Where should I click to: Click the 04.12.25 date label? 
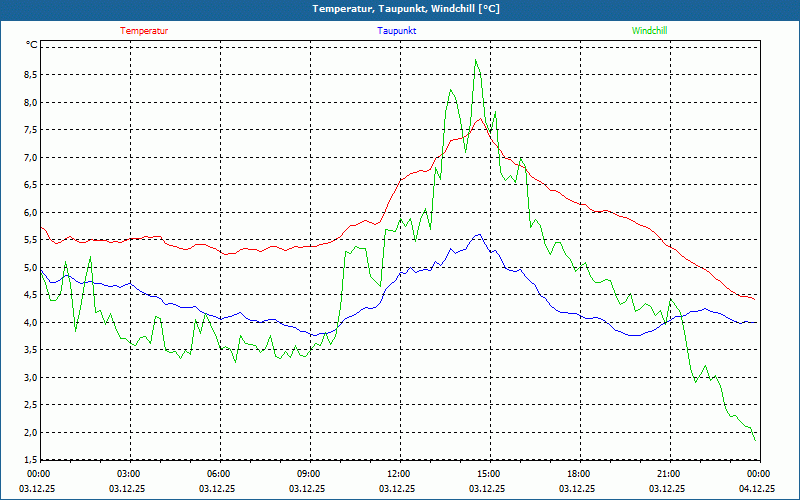point(758,489)
